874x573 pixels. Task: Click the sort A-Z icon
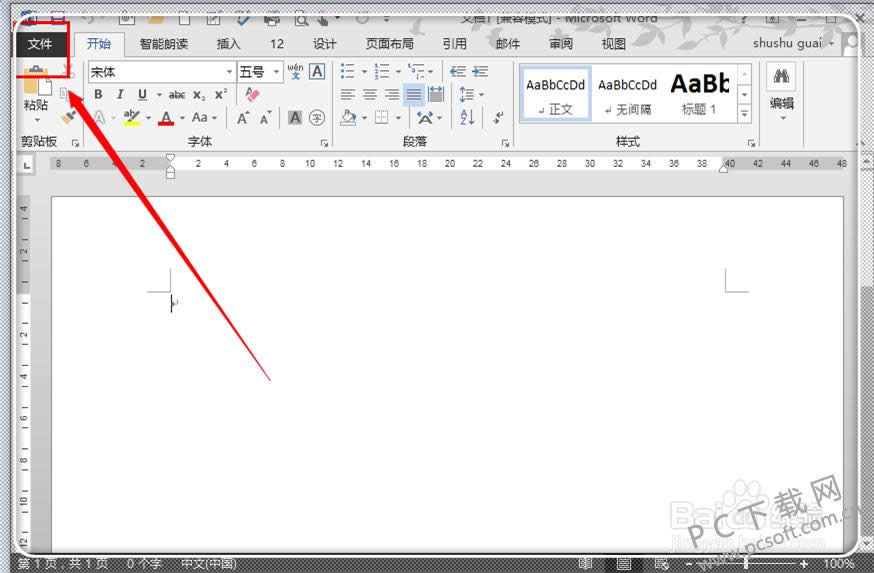[467, 118]
